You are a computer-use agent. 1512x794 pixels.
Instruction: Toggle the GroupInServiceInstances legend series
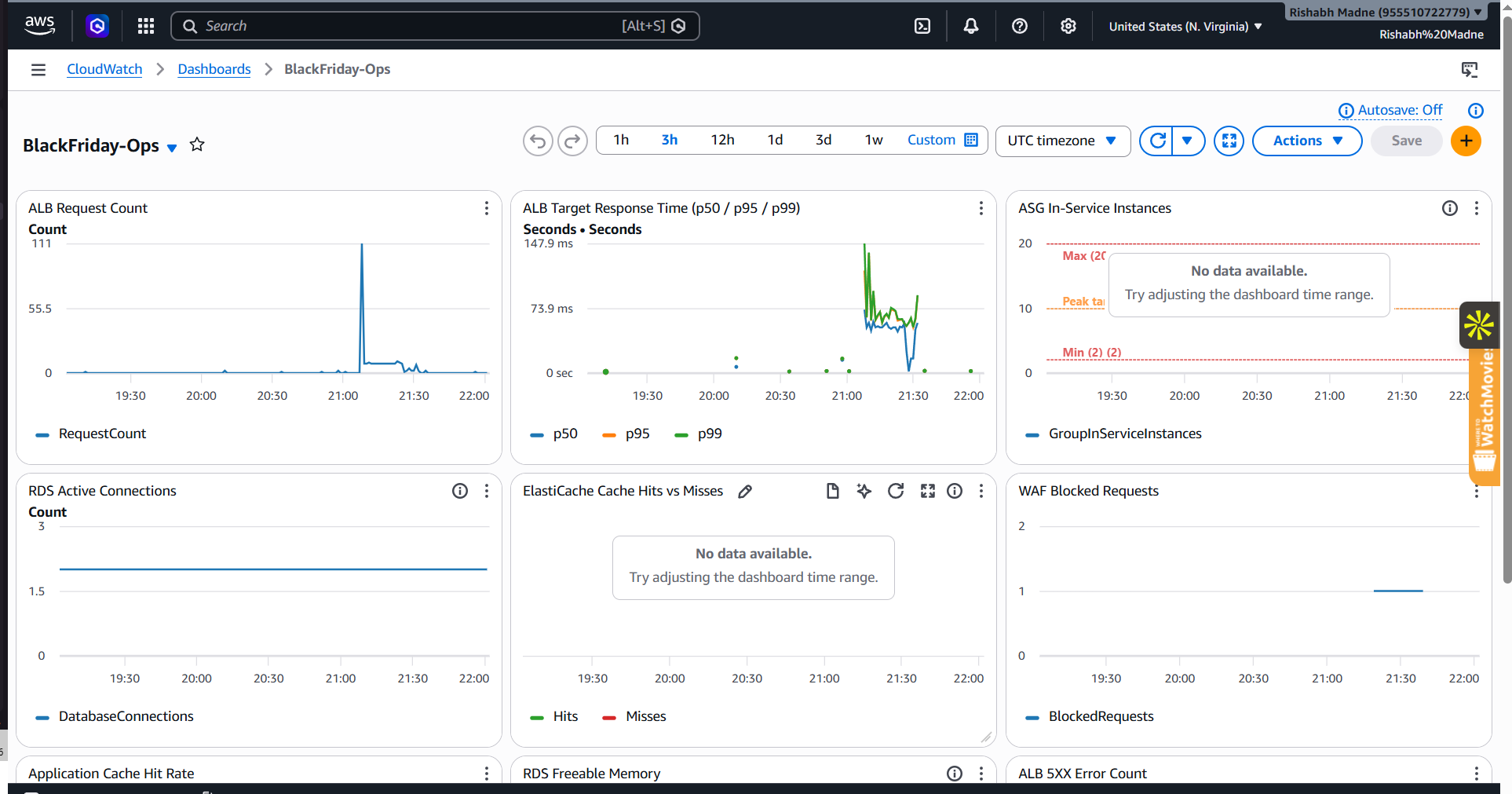point(1114,434)
